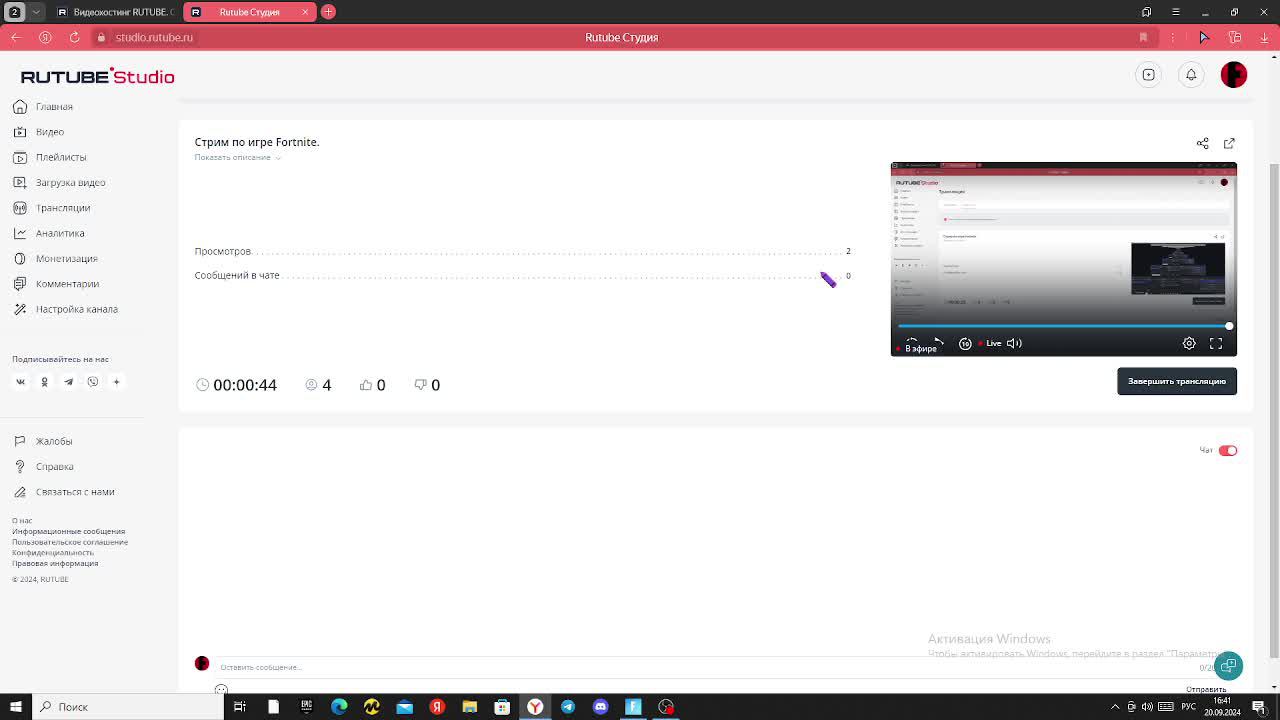Open stream in new window icon
This screenshot has width=1280, height=720.
pyautogui.click(x=1229, y=143)
